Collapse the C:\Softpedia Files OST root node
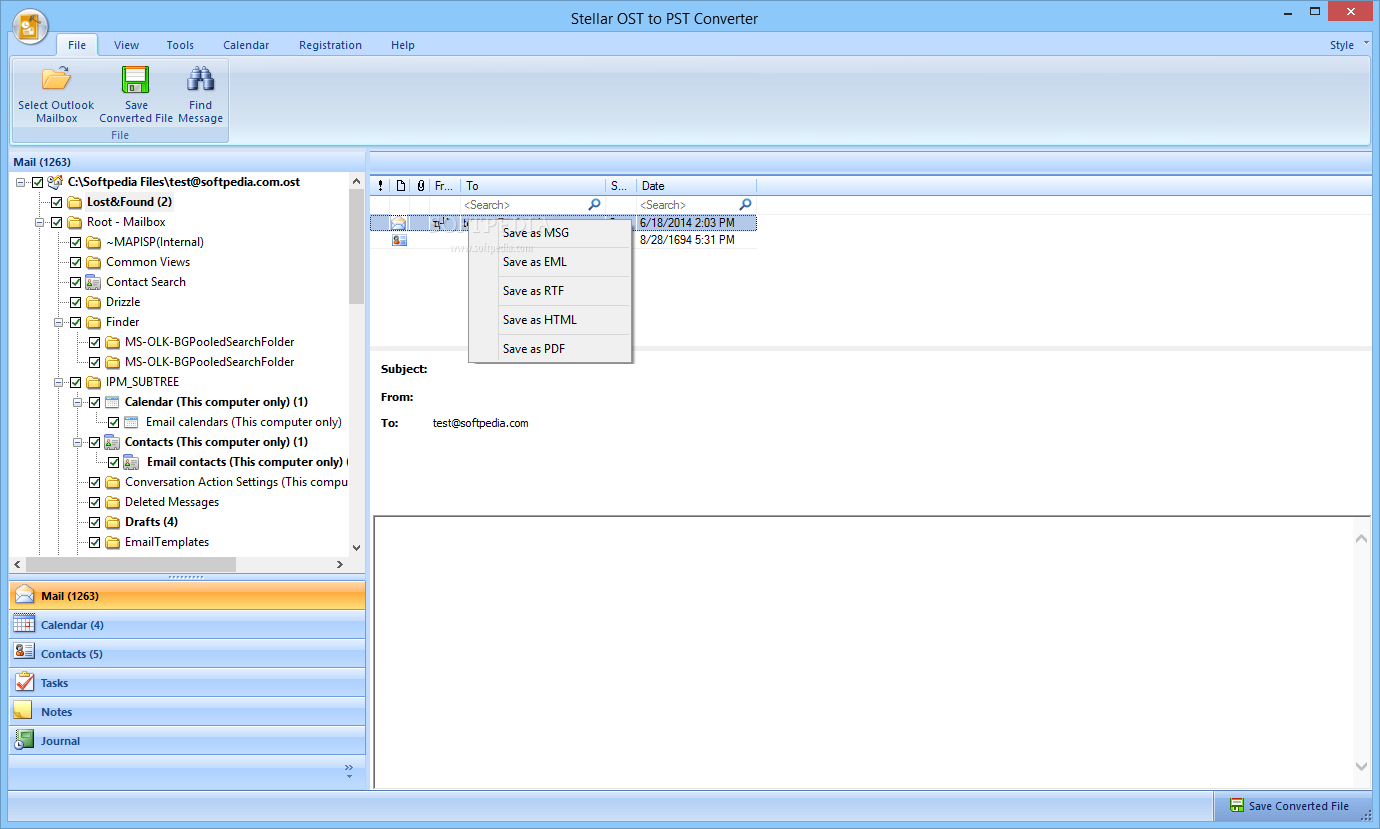 22,182
